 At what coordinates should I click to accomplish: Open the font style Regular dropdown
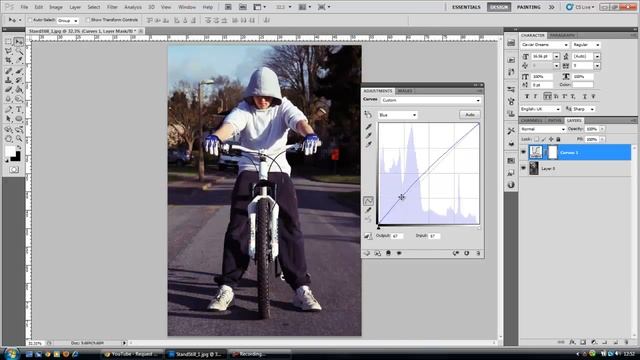tap(586, 44)
